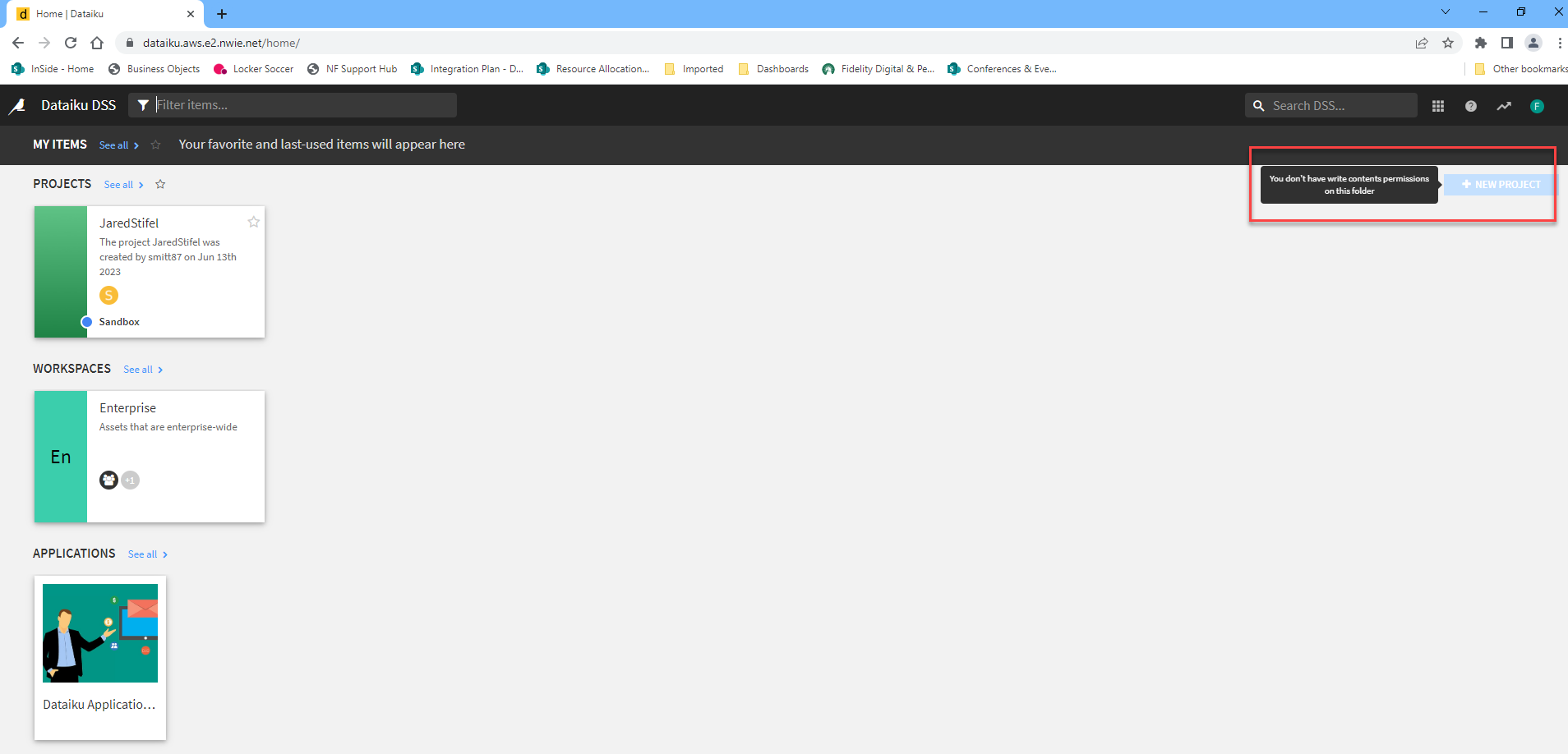Click the blue Sandbox status dot
This screenshot has width=1568, height=754.
click(x=86, y=322)
